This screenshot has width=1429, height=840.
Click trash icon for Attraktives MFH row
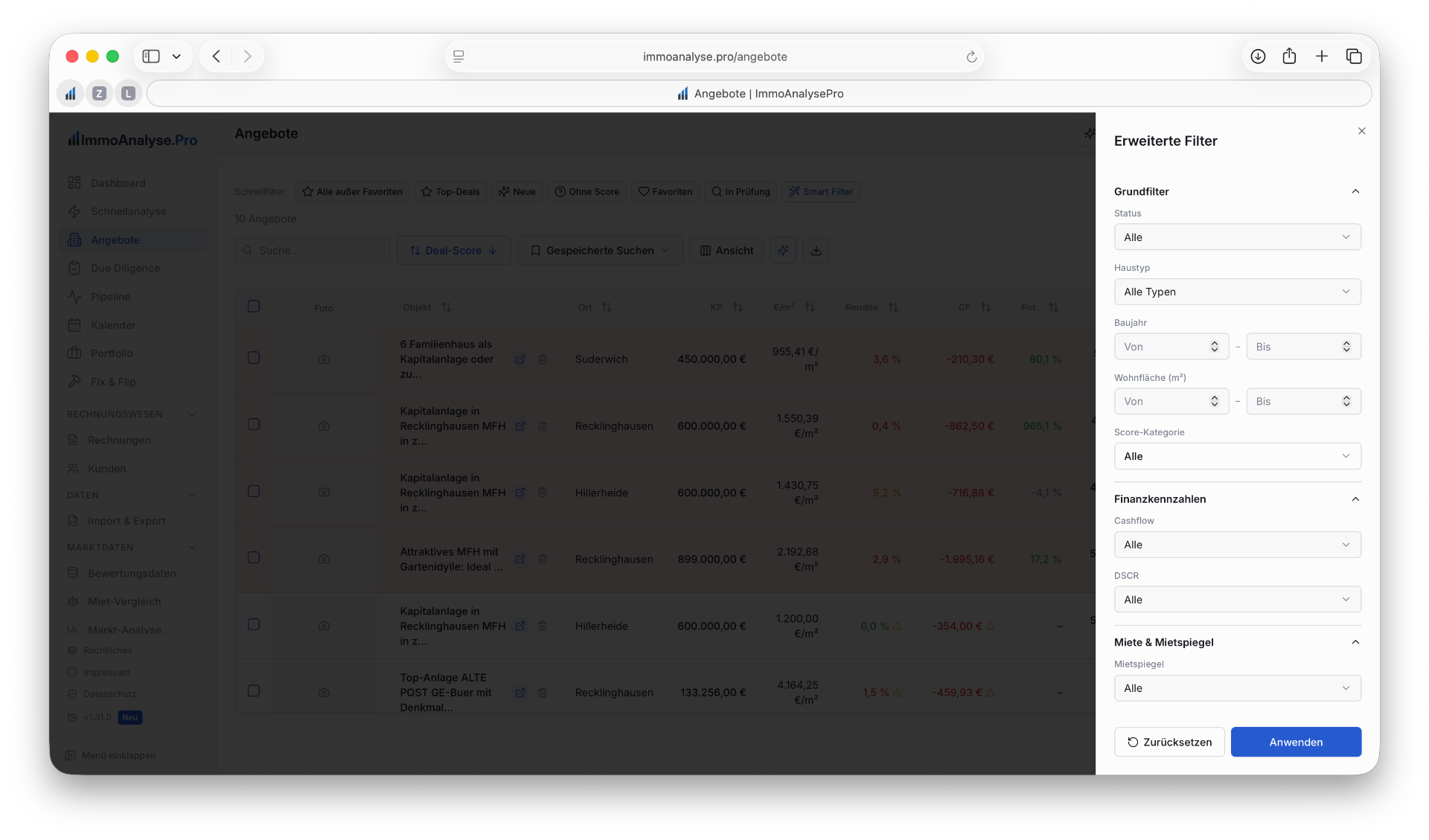point(543,560)
